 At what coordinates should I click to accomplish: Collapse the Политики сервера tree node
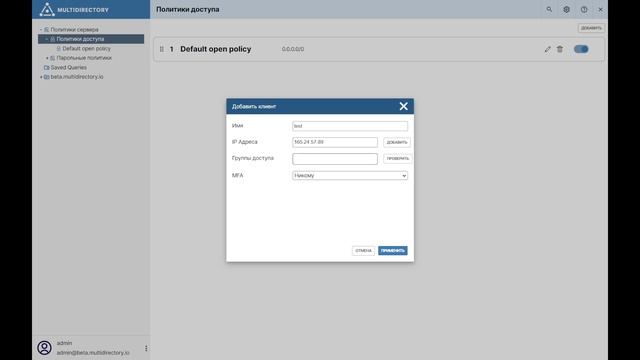coord(41,29)
